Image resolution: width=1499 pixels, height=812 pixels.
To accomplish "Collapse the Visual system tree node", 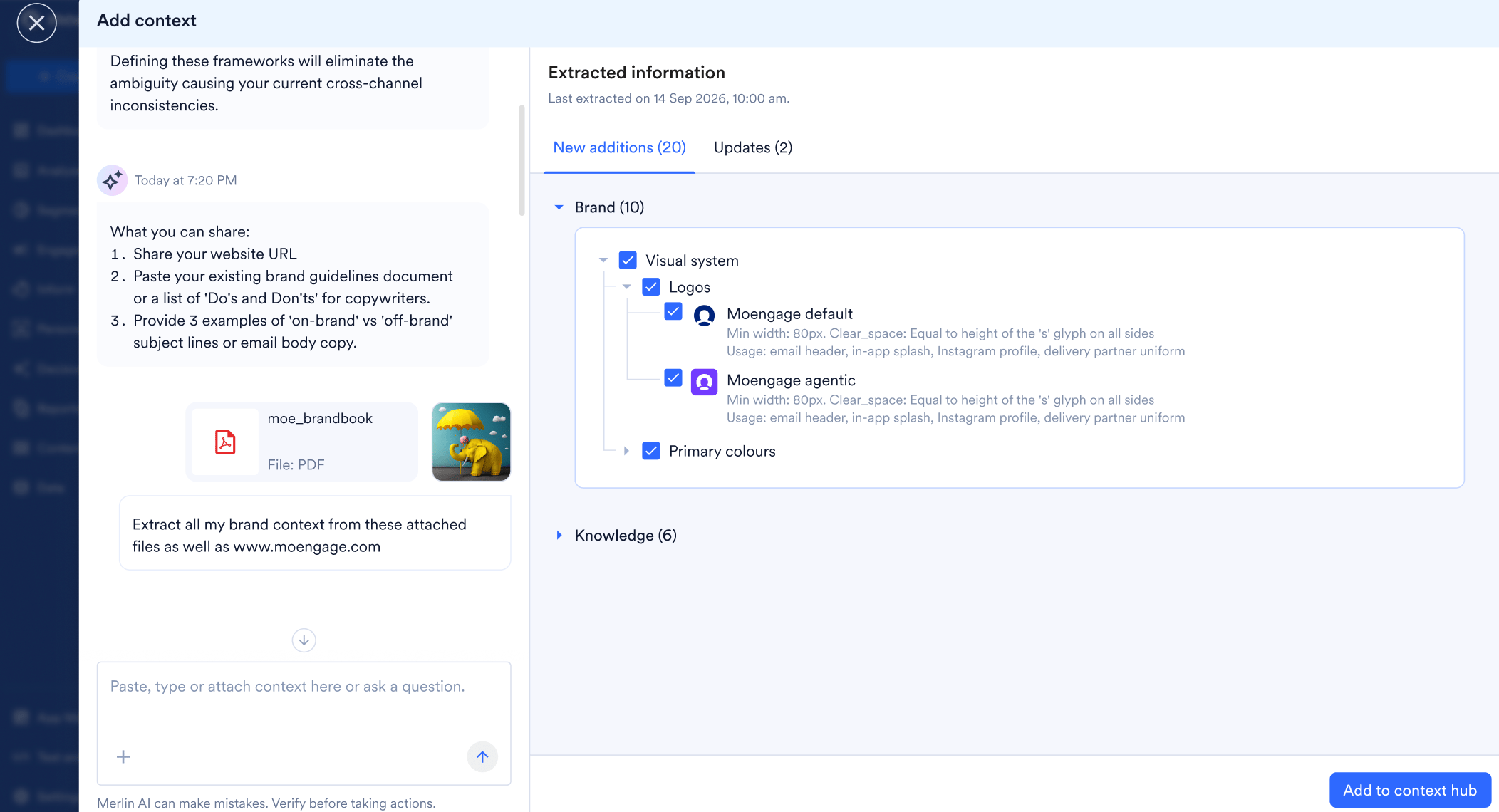I will (603, 260).
